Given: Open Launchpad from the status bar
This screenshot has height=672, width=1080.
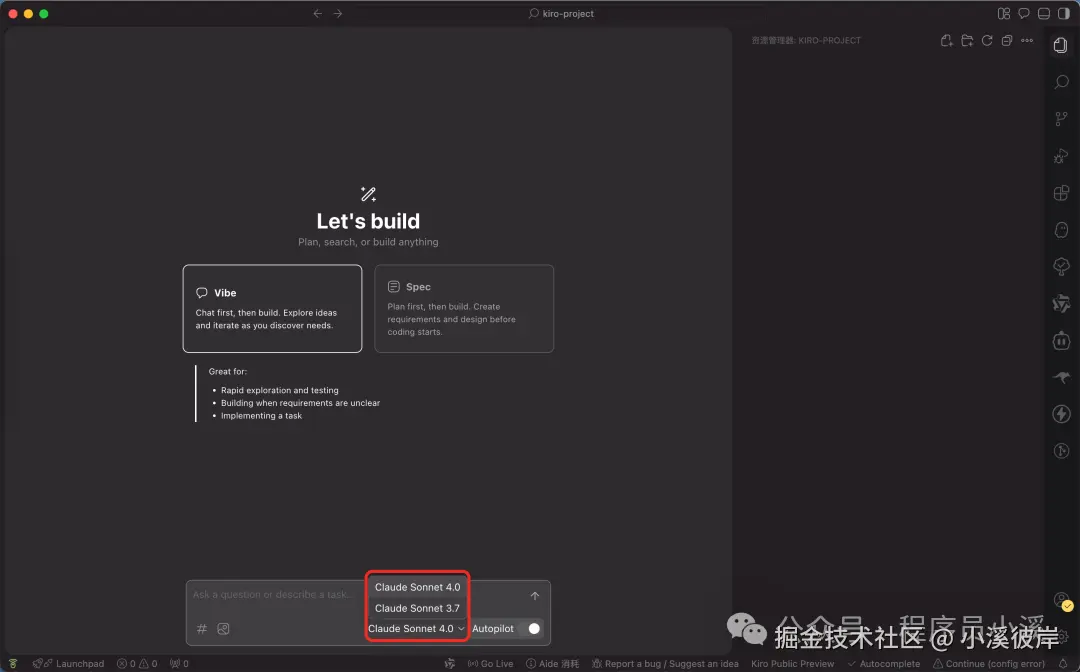Looking at the screenshot, I should click(x=68, y=664).
